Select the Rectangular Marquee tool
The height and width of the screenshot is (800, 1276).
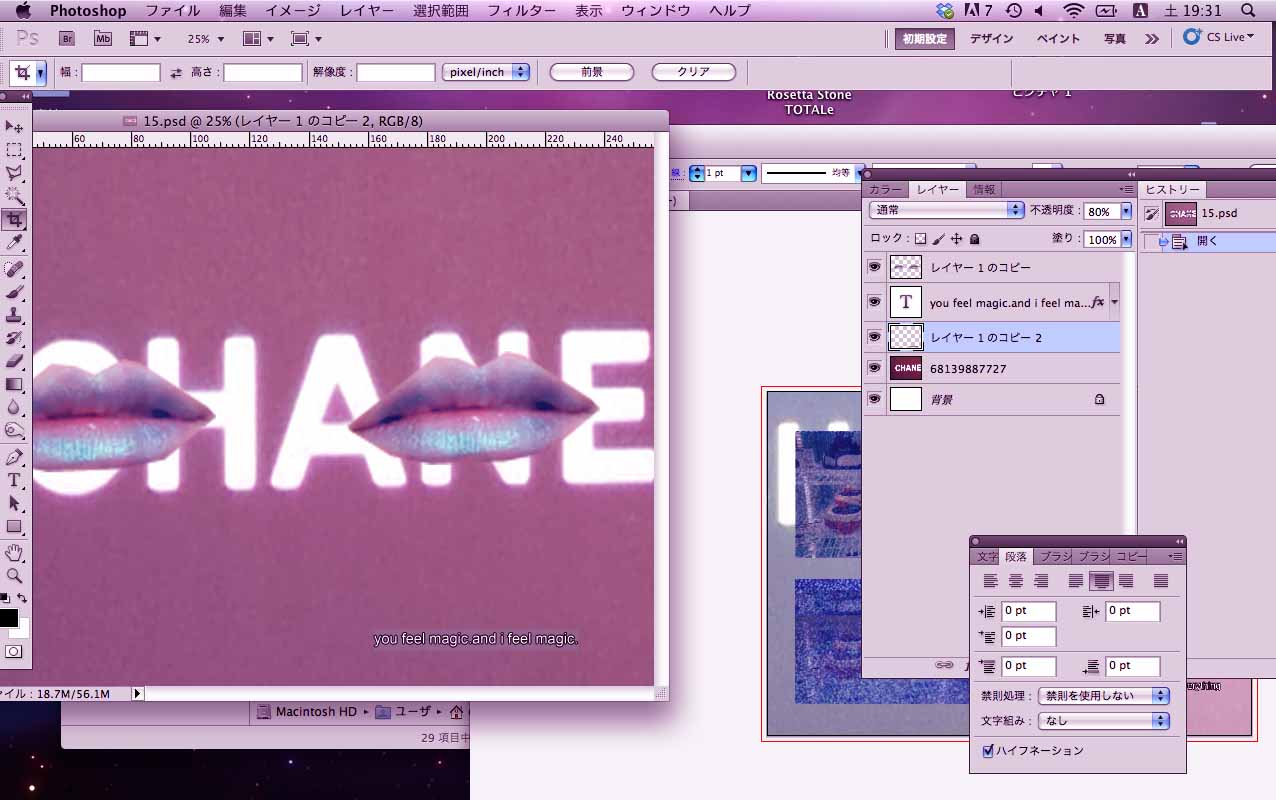(x=14, y=150)
